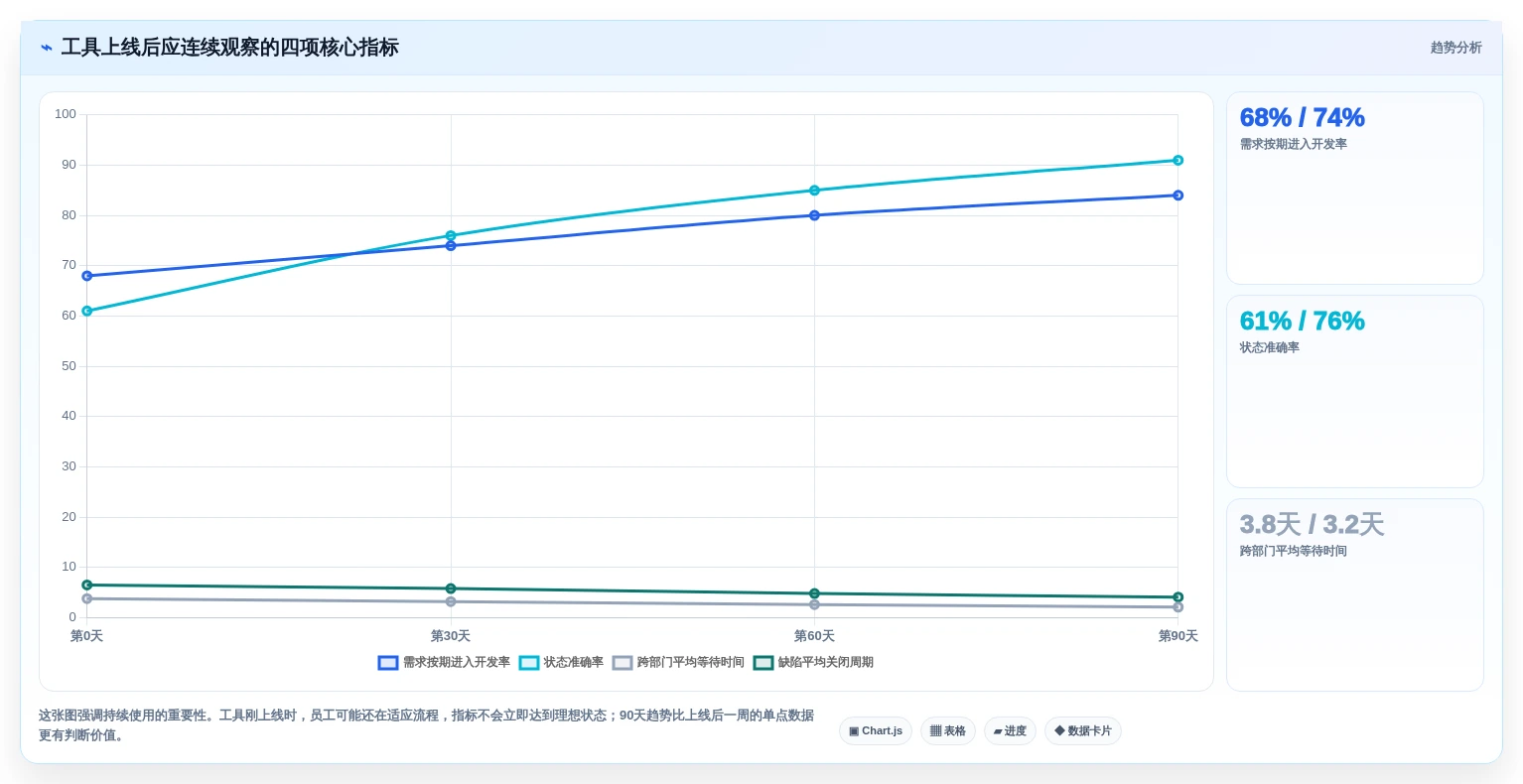Screen dimensions: 1523x784
Task: Click the chart title 工具上线后应连续观察的四项核心指标
Action: point(229,48)
